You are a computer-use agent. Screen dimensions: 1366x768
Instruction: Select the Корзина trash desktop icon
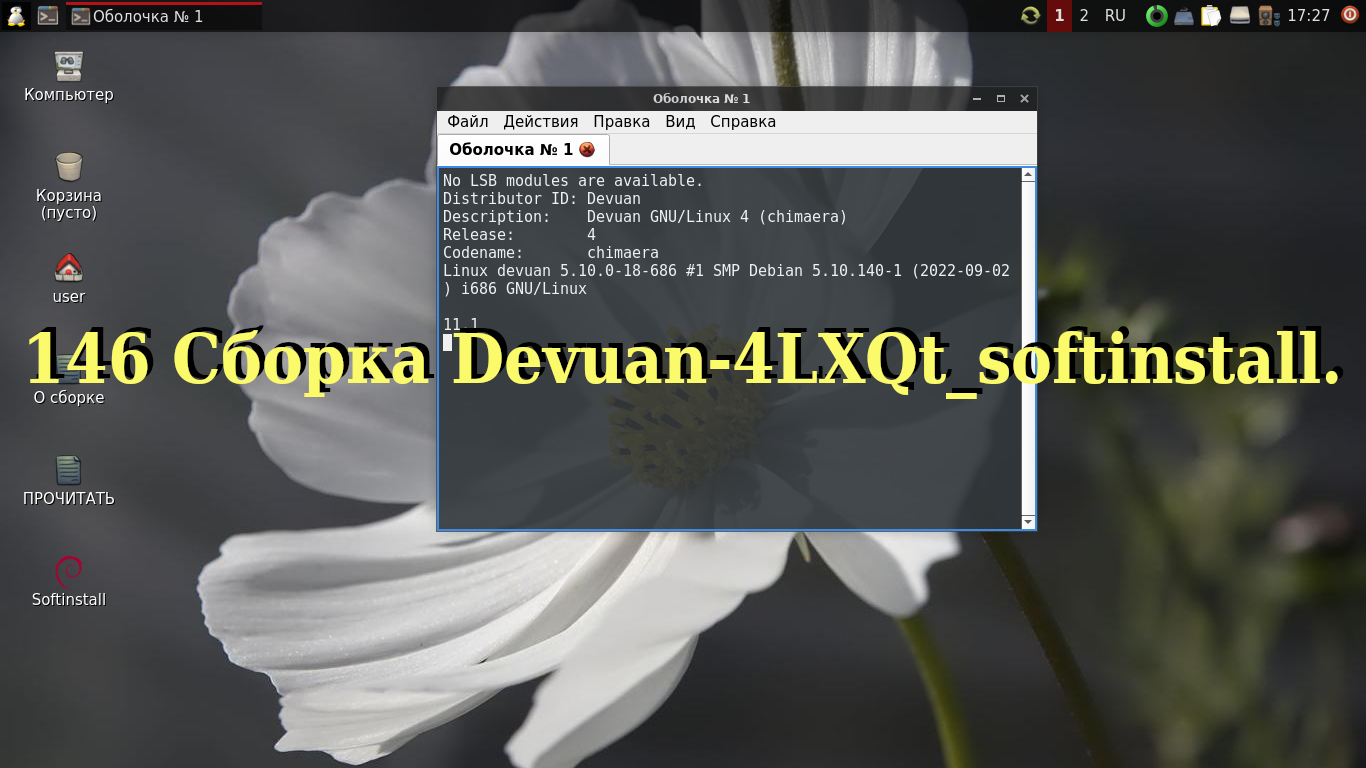click(69, 186)
